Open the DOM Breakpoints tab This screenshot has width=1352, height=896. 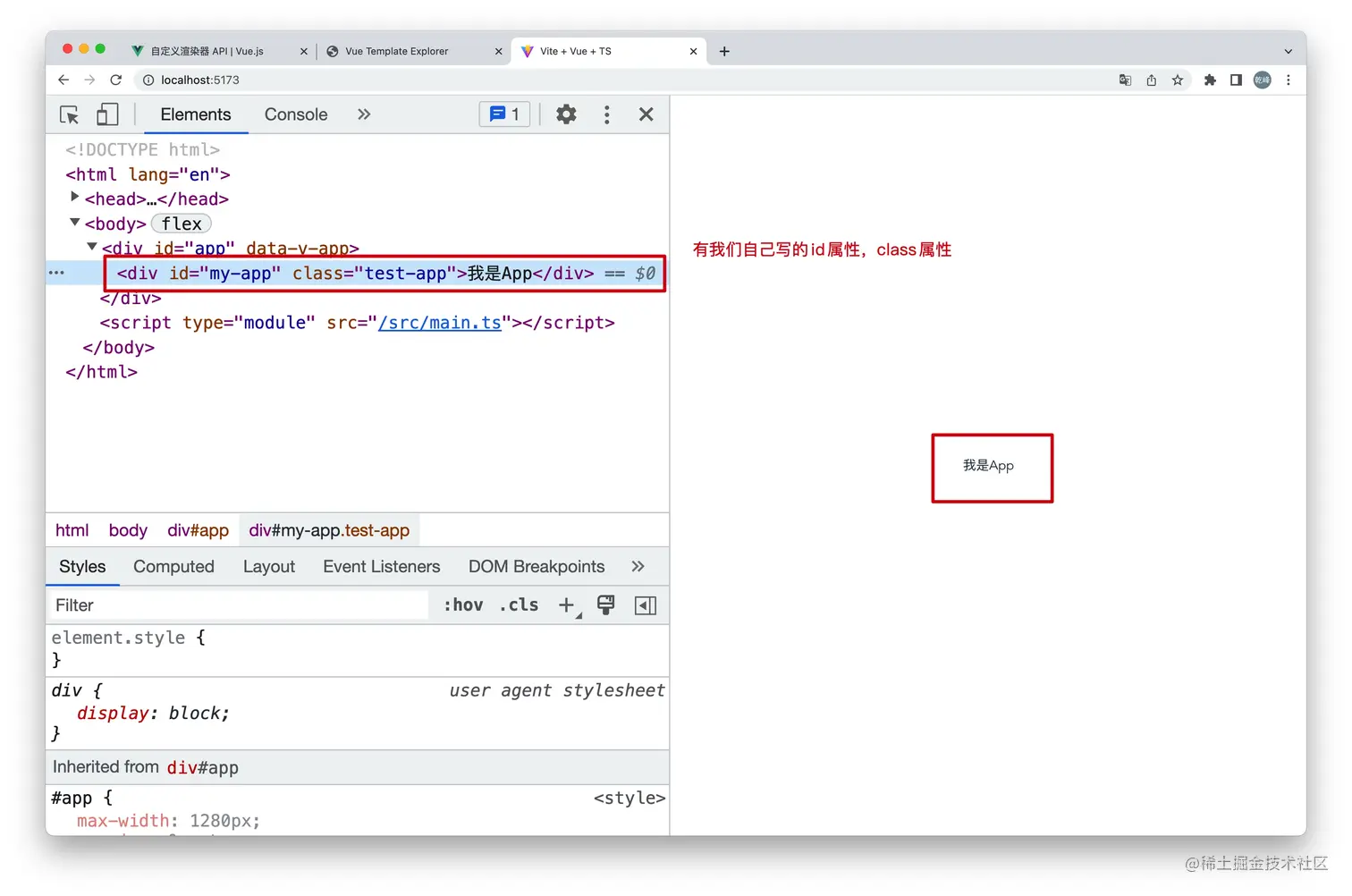(x=537, y=567)
